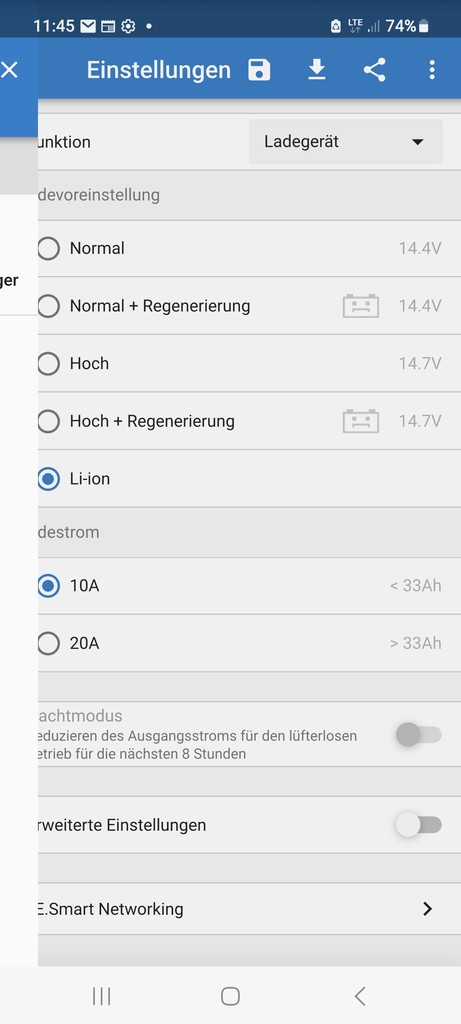Tap the Android back navigation icon
This screenshot has height=1024, width=461.
coord(359,996)
